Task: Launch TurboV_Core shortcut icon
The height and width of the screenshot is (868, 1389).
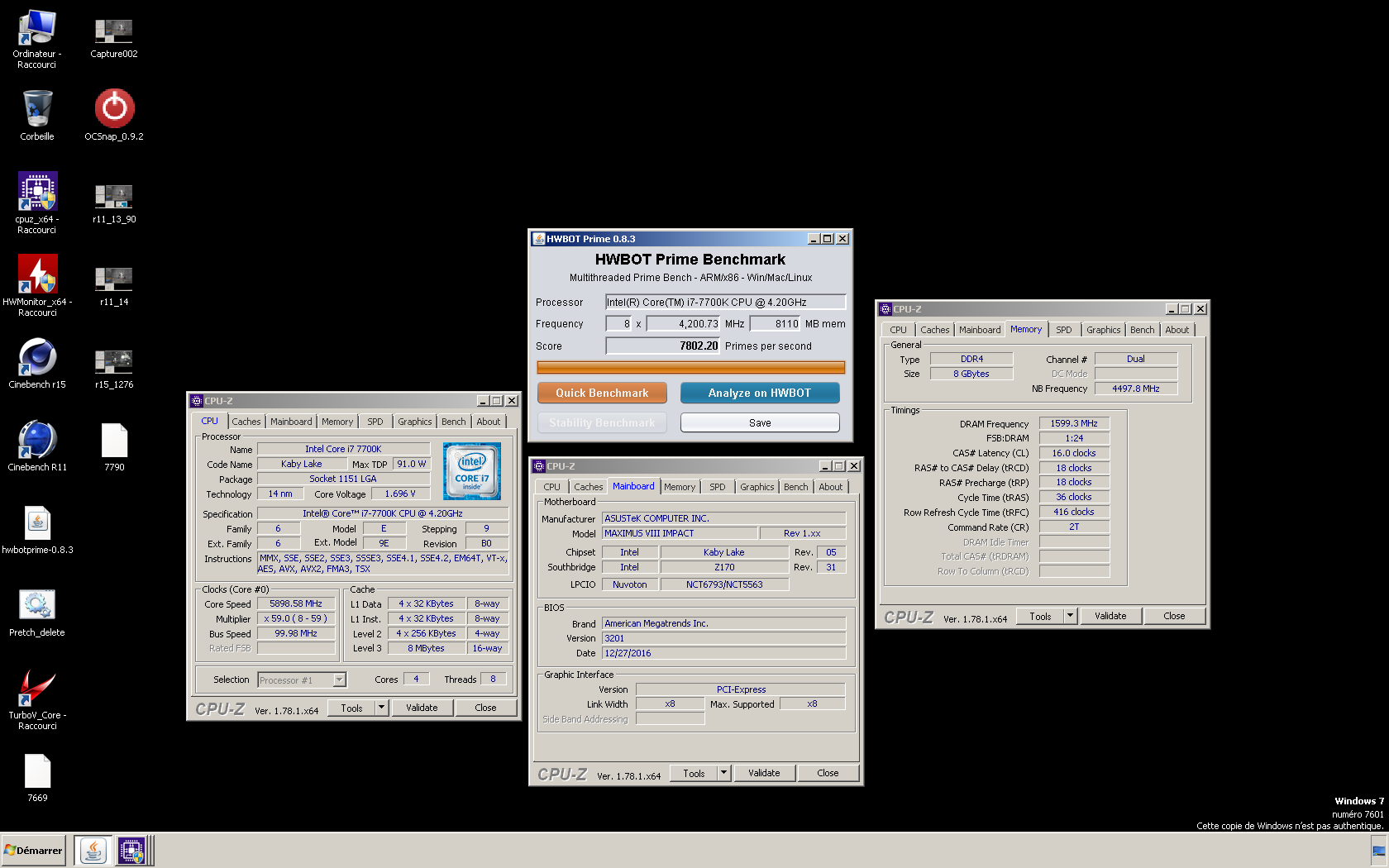Action: [37, 699]
